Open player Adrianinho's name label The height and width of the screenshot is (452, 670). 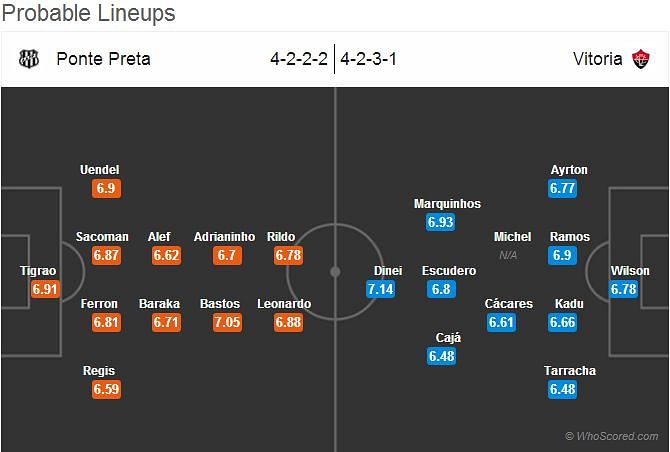(x=224, y=237)
